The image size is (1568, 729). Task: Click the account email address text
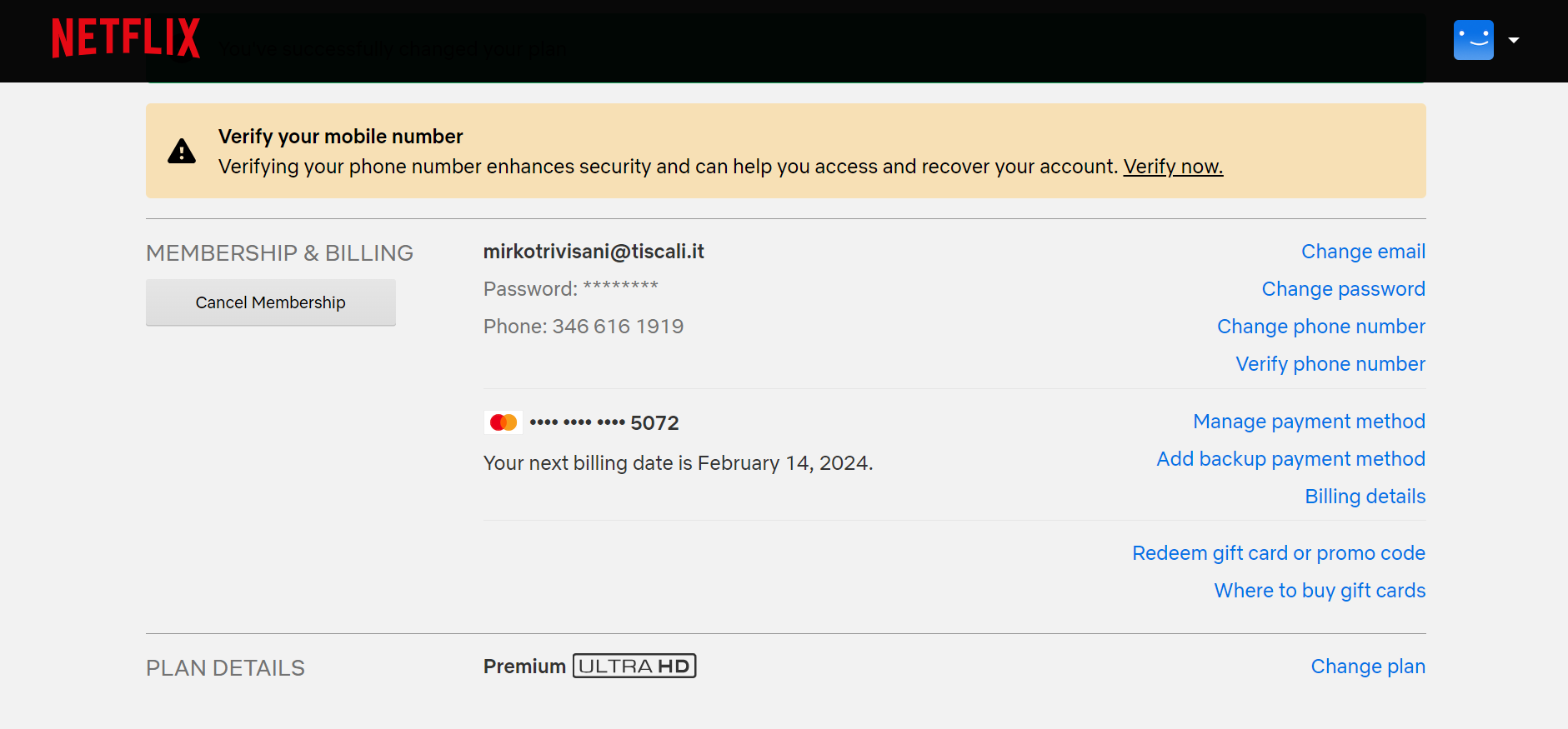(594, 252)
